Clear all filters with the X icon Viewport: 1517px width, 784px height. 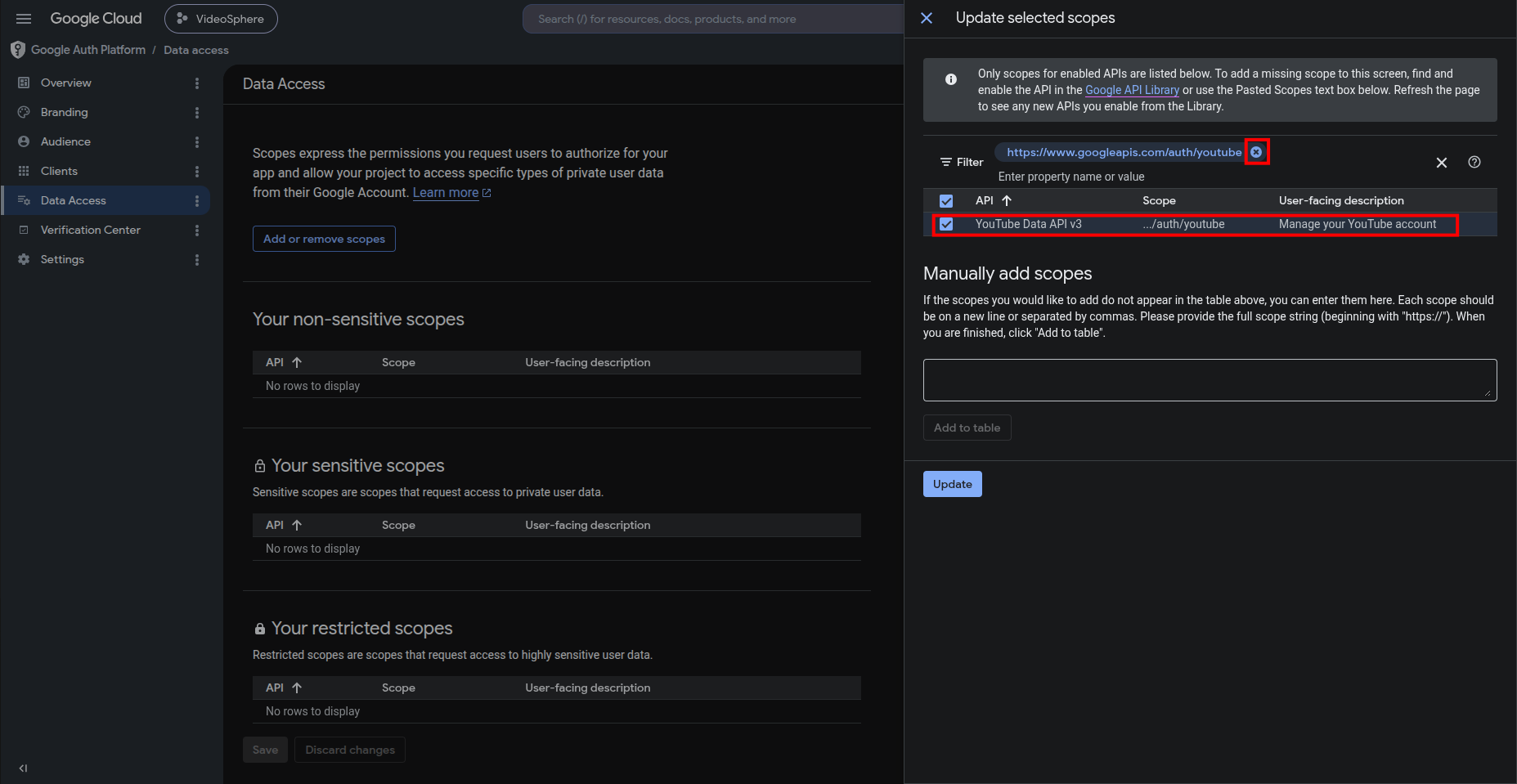1442,163
